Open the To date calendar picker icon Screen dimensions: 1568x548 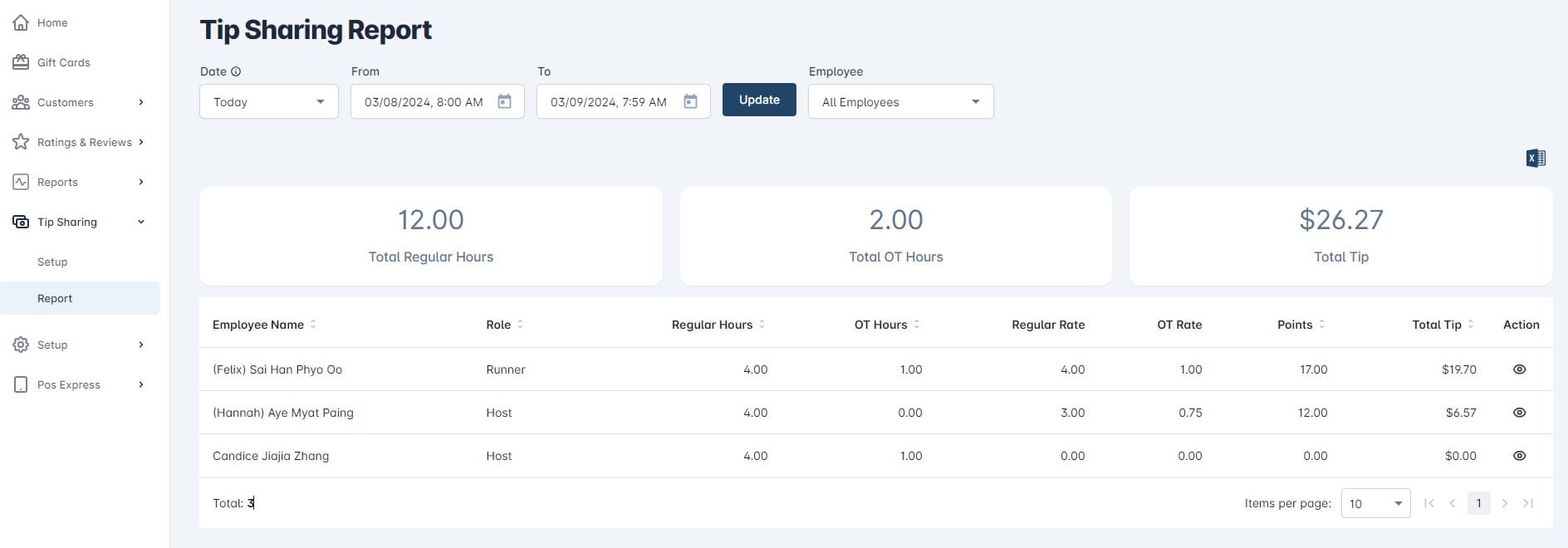690,101
